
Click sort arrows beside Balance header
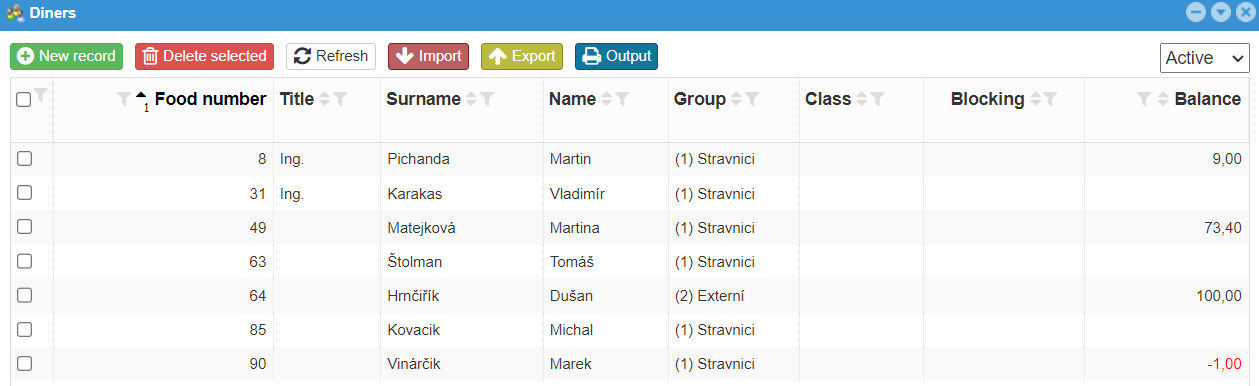pos(1163,99)
